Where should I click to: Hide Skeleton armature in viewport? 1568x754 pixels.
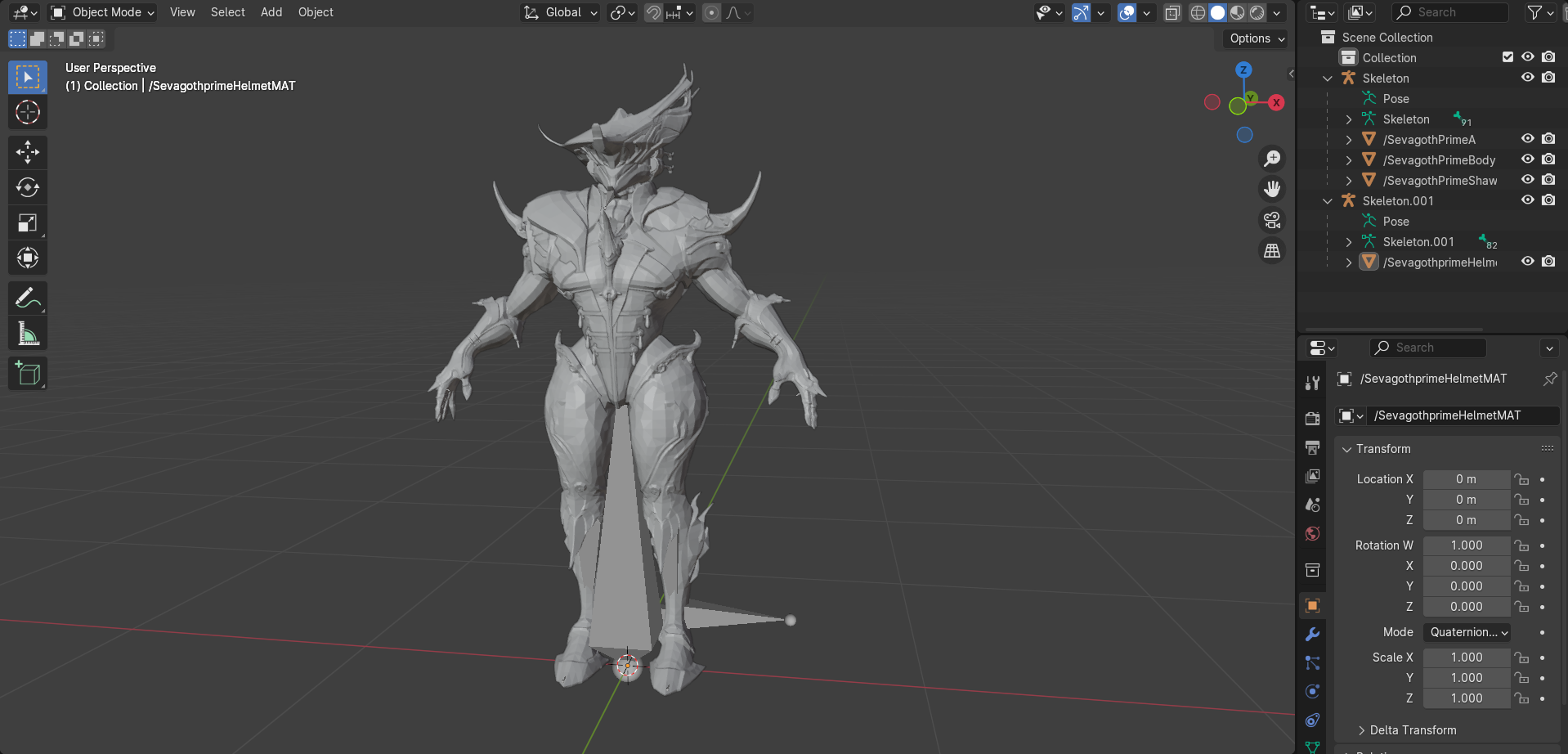pos(1527,78)
